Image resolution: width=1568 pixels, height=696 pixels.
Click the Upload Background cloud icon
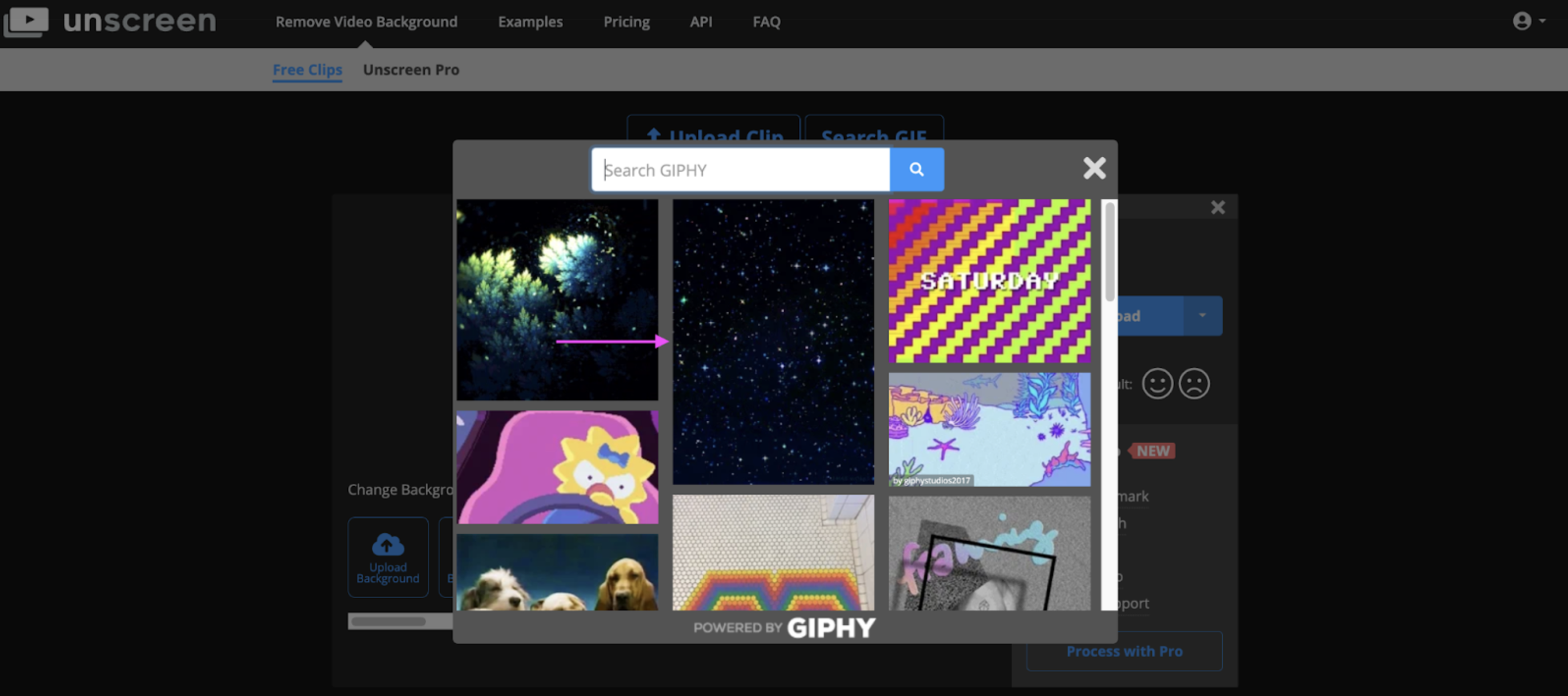388,544
